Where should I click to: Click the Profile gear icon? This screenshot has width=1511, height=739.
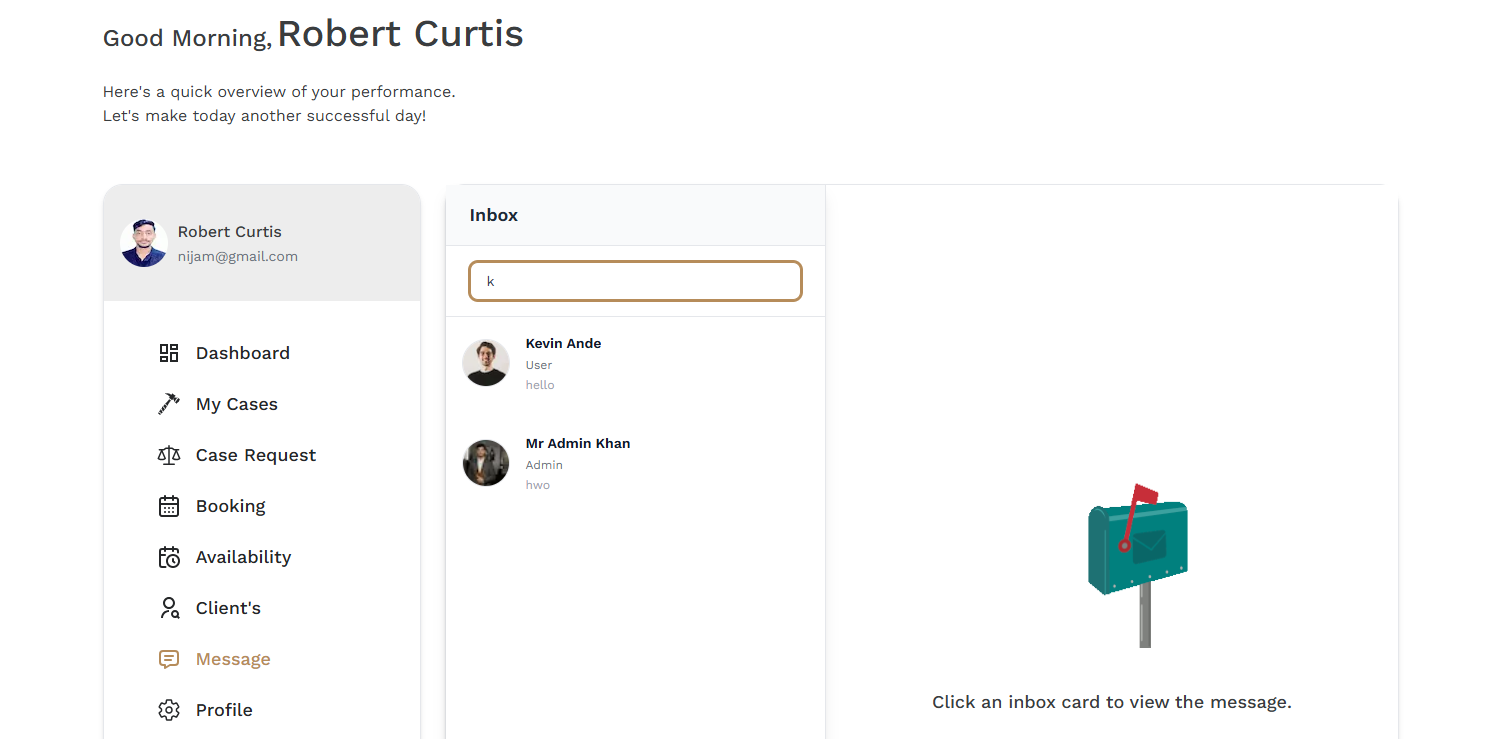169,710
